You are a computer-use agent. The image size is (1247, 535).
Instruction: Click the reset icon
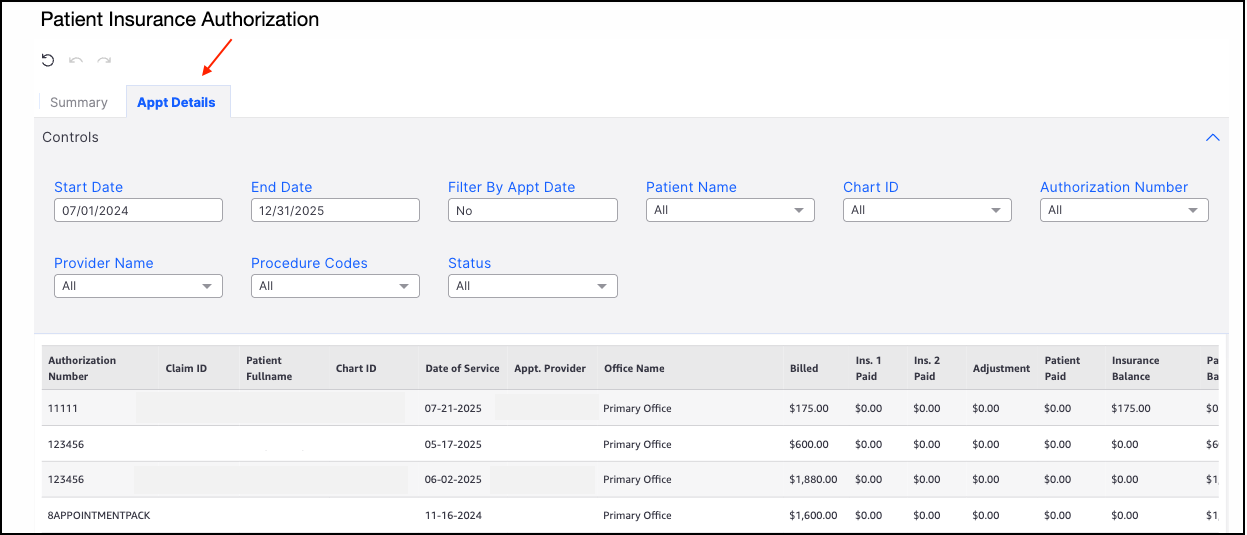48,61
